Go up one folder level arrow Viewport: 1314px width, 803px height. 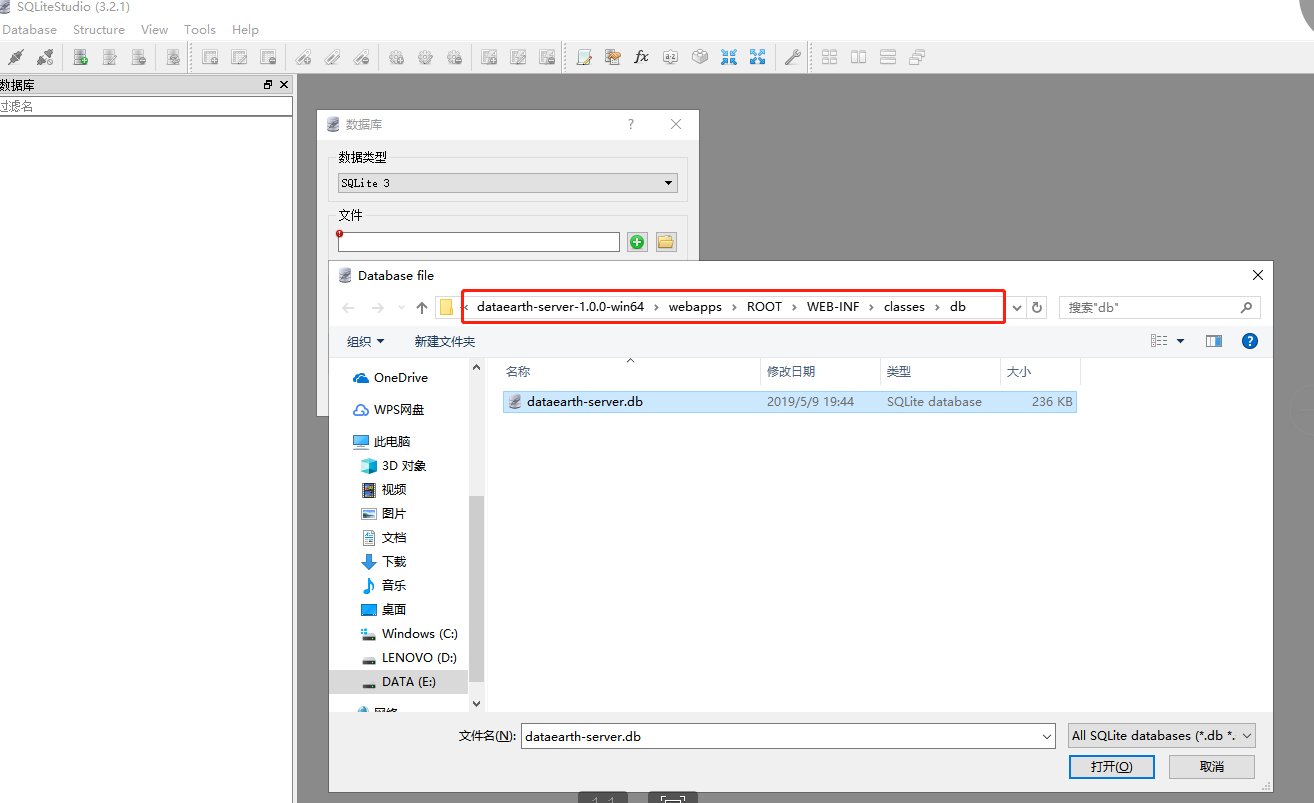point(422,308)
